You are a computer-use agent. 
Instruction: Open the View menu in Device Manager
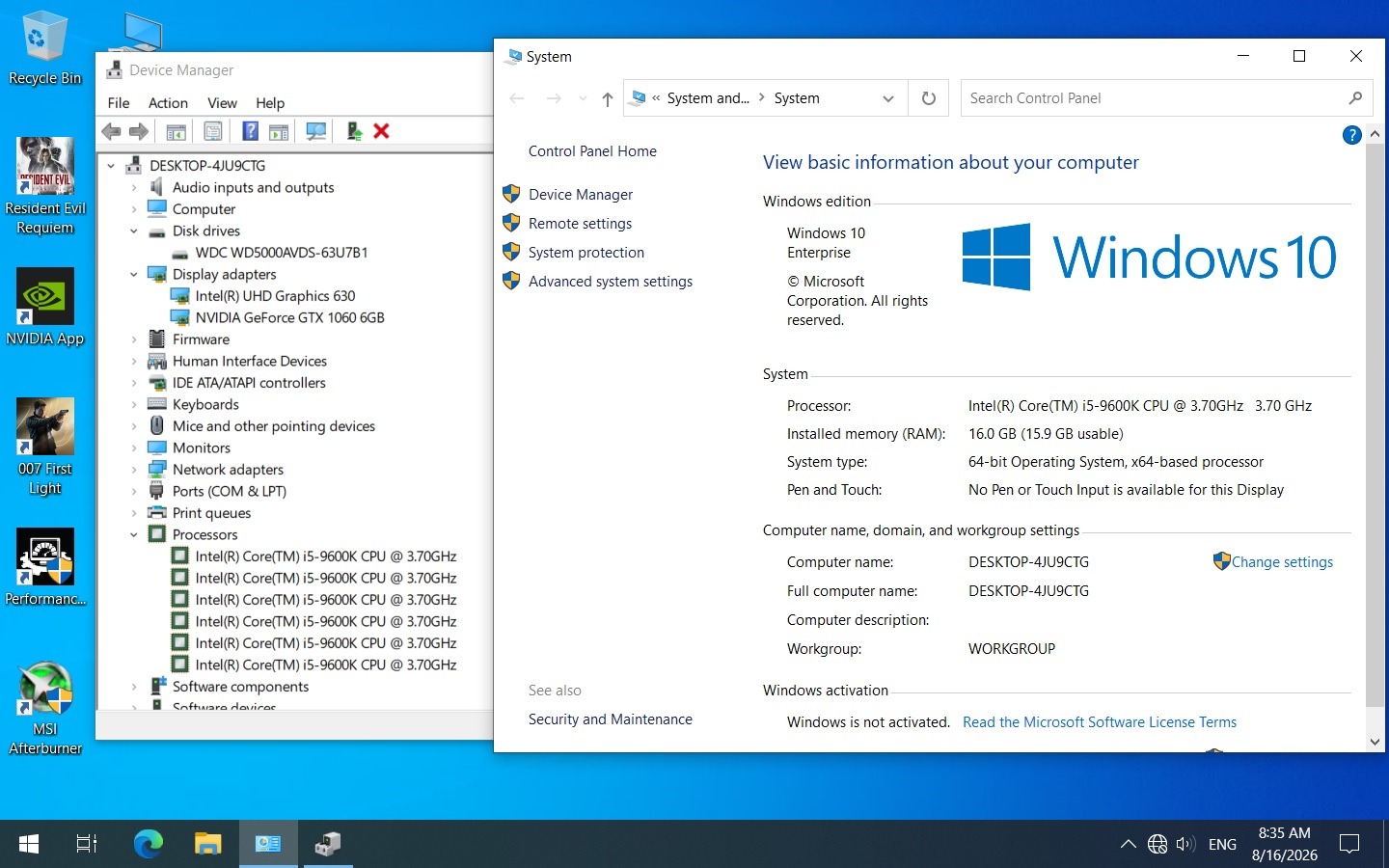tap(222, 103)
